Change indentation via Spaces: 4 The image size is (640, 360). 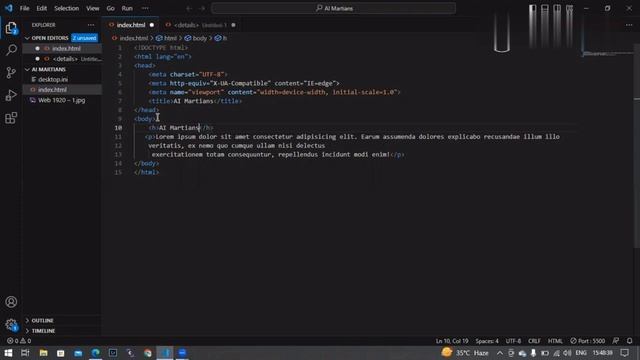click(487, 341)
